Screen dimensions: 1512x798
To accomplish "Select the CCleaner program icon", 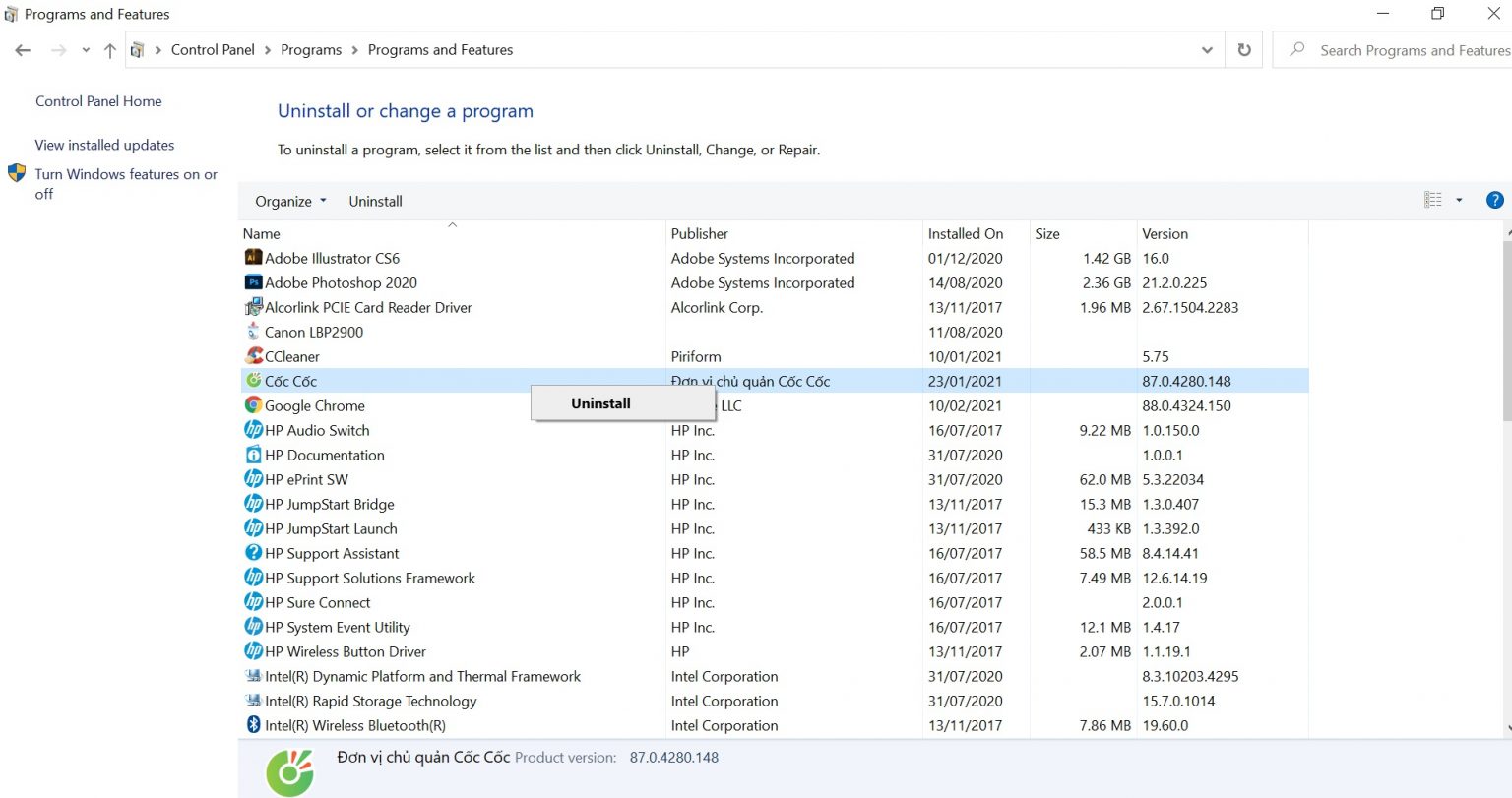I will click(x=253, y=356).
